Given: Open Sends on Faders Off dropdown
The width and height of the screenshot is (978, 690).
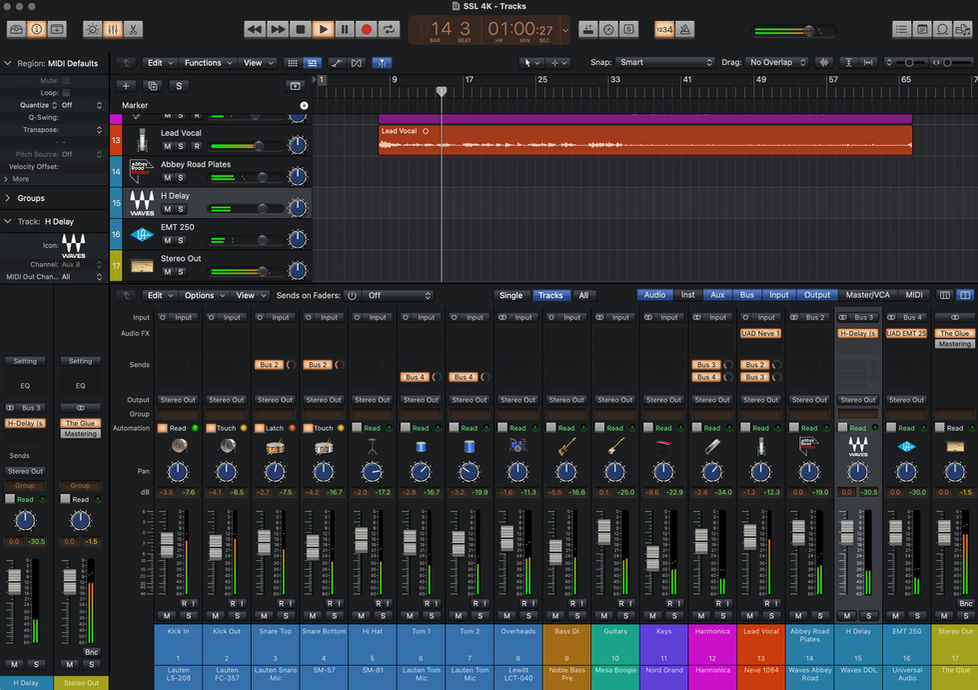Looking at the screenshot, I should 398,296.
